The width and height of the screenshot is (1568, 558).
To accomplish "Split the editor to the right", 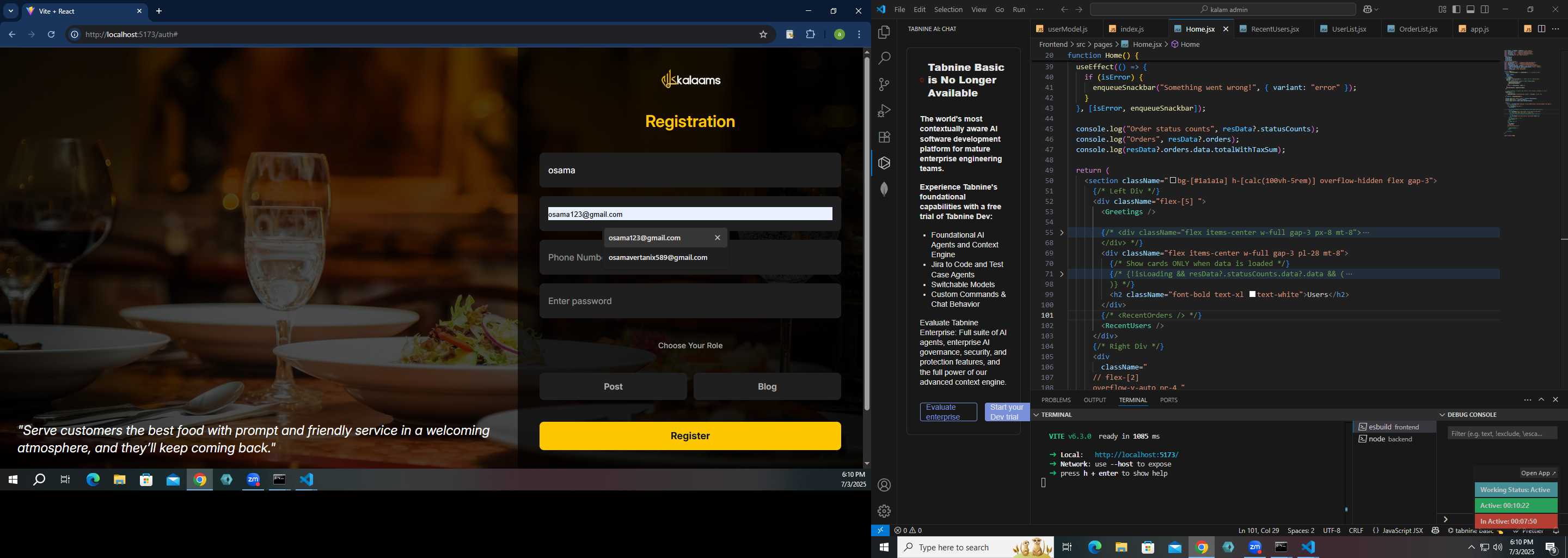I will pyautogui.click(x=1541, y=29).
